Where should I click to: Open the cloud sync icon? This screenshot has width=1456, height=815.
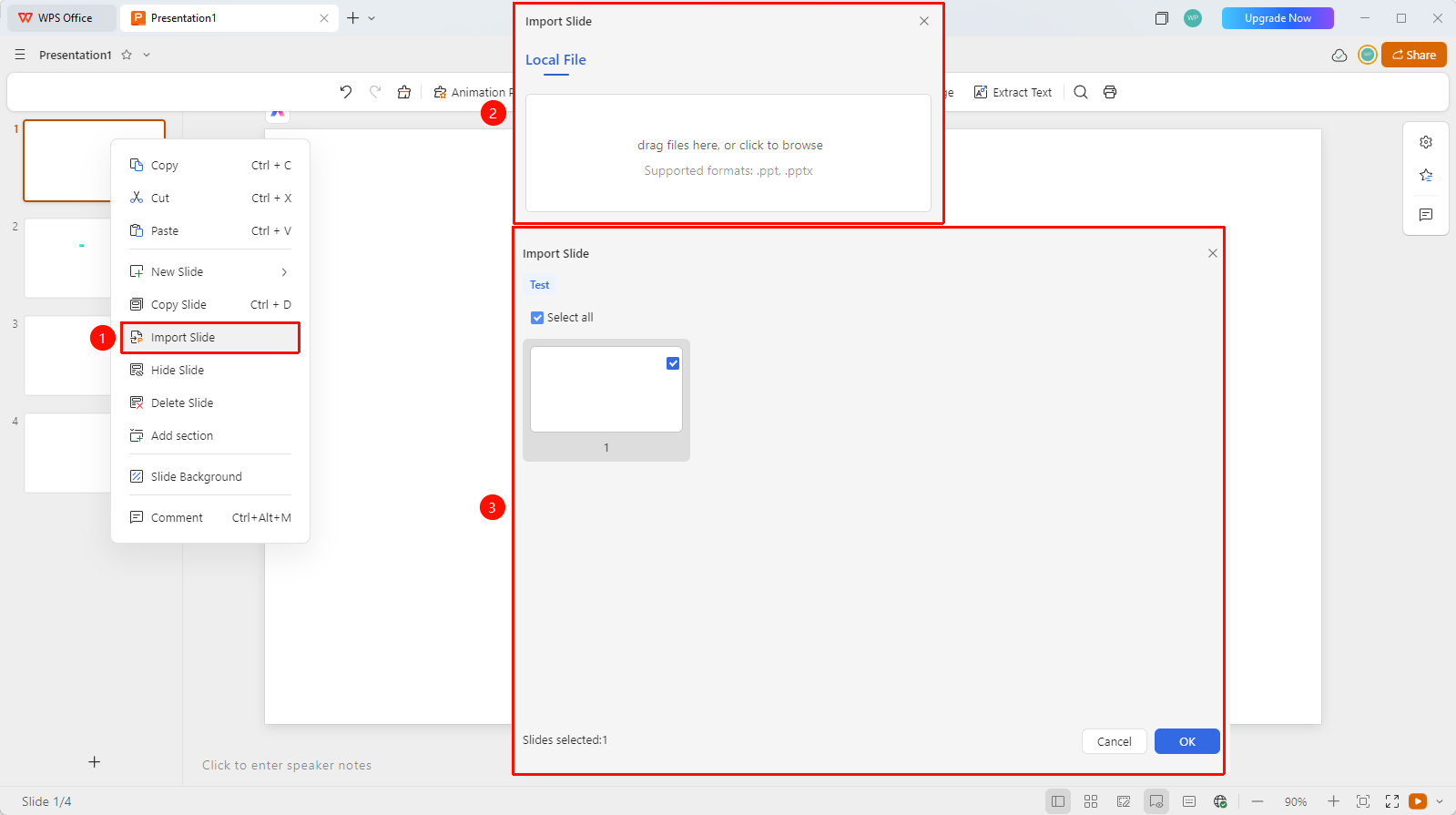[1339, 56]
